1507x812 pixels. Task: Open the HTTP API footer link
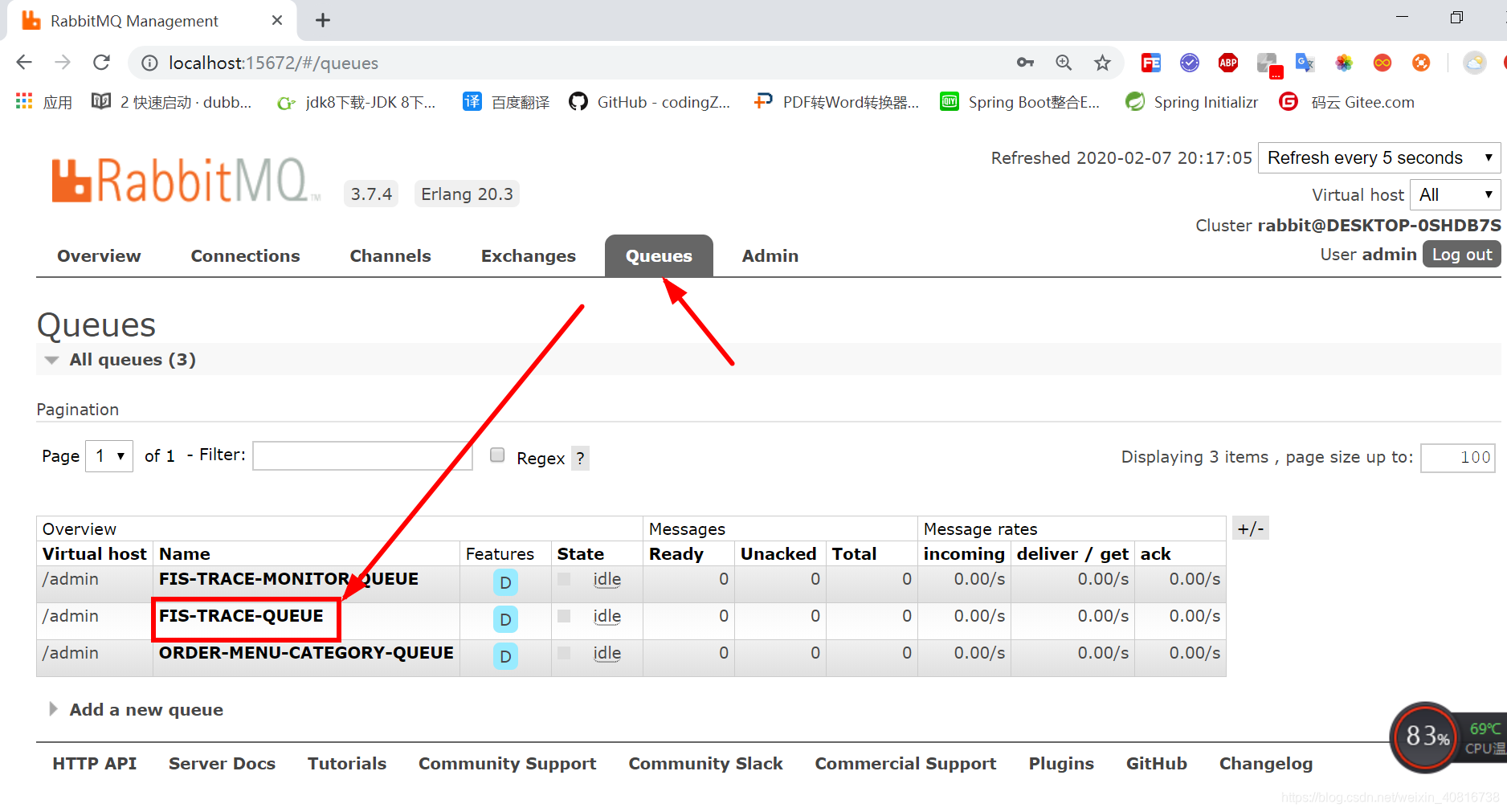pyautogui.click(x=95, y=764)
